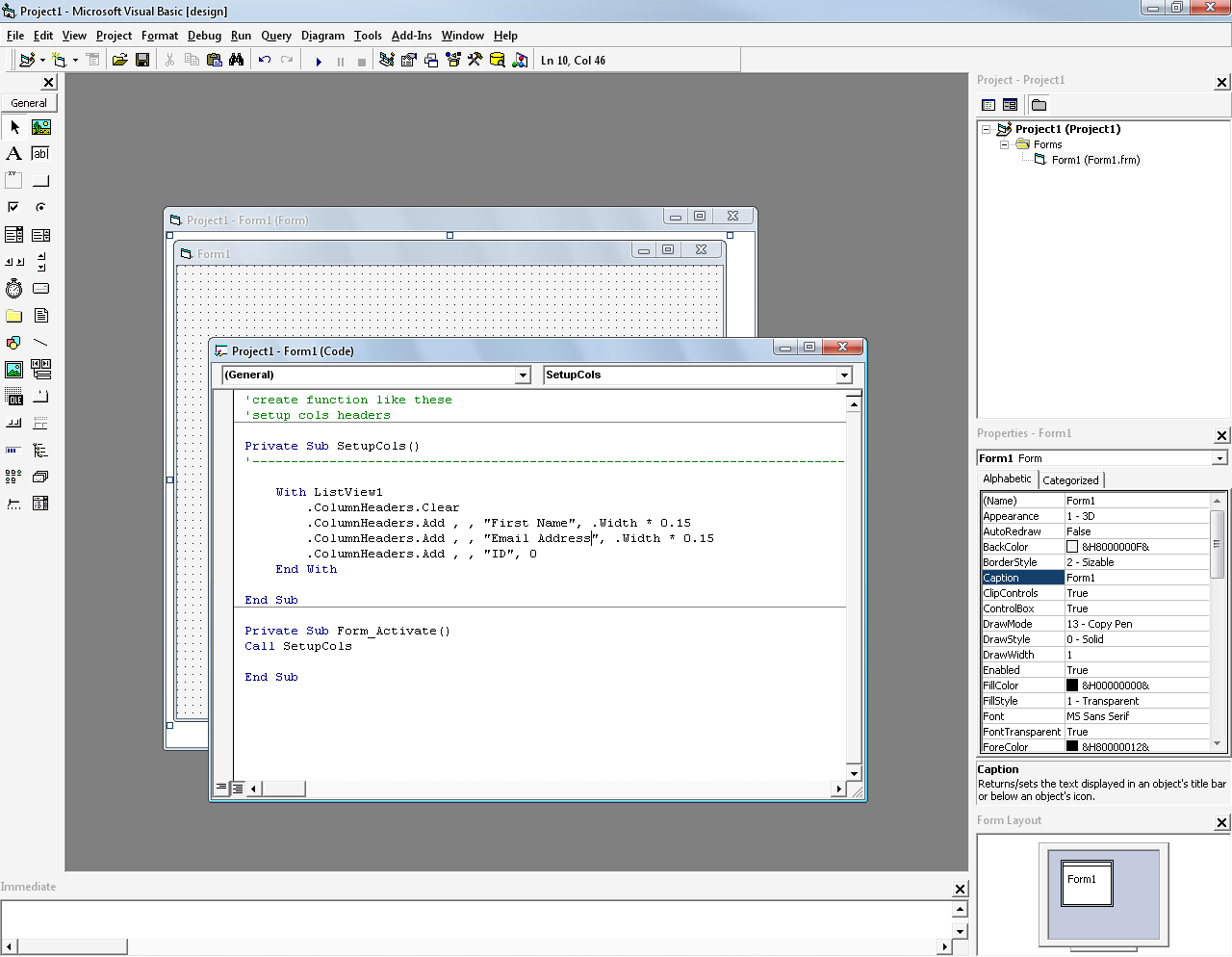
Task: Switch code window to Procedure View
Action: pos(222,789)
